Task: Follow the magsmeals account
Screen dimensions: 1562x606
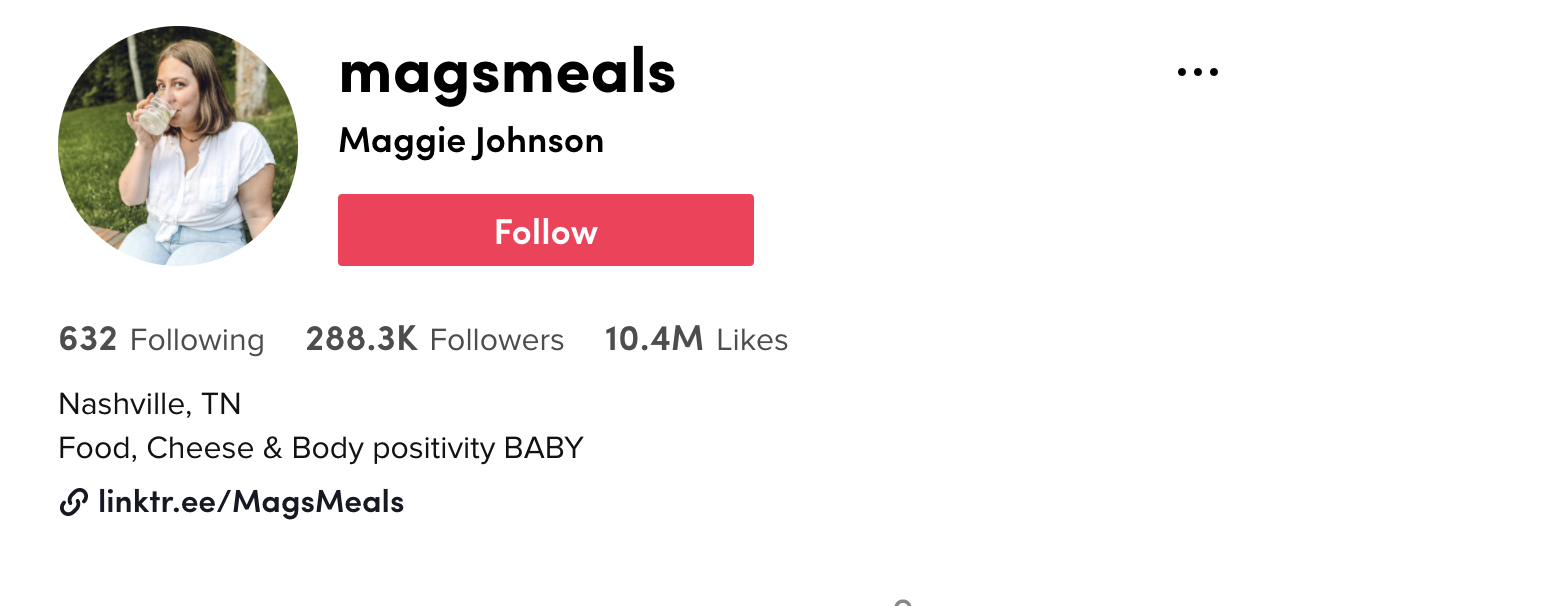Action: 546,230
